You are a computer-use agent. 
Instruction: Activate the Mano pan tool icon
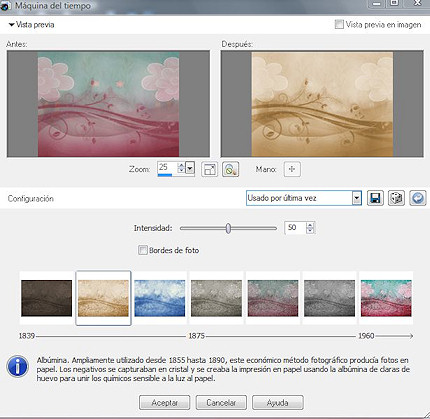pos(292,169)
